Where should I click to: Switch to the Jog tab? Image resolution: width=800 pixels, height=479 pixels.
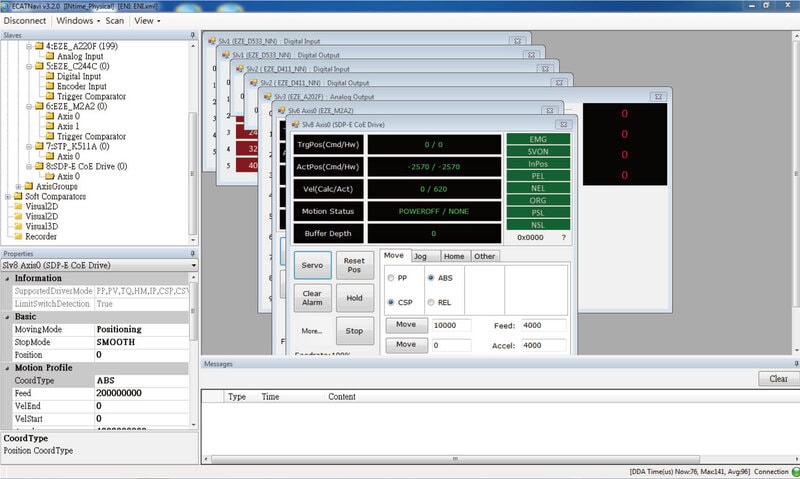(x=420, y=256)
